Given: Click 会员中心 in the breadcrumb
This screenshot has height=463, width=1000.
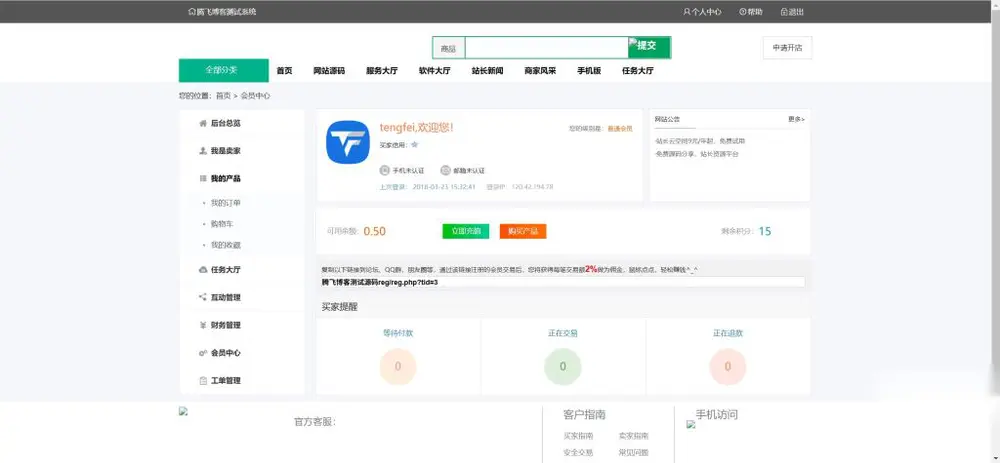Looking at the screenshot, I should click(255, 96).
